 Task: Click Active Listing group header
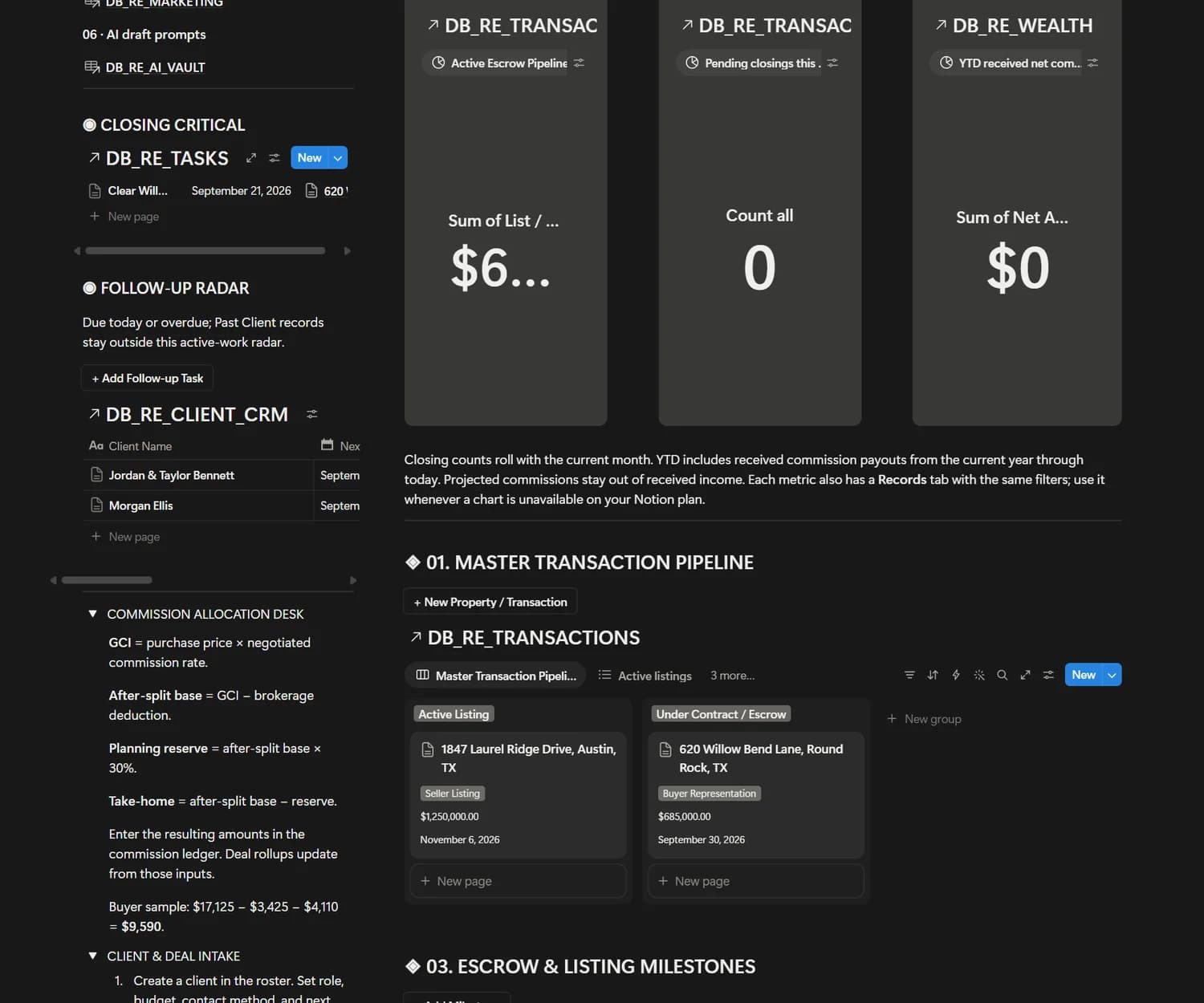tap(454, 714)
